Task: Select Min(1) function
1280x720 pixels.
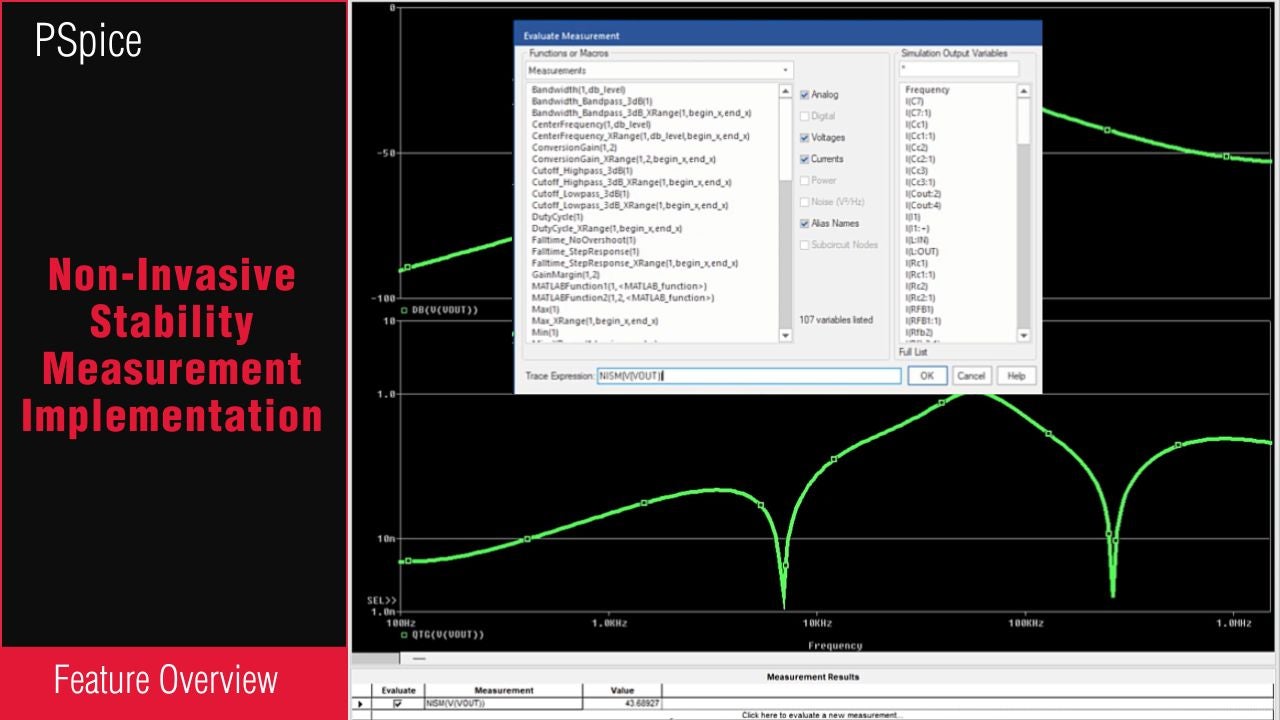Action: click(544, 332)
